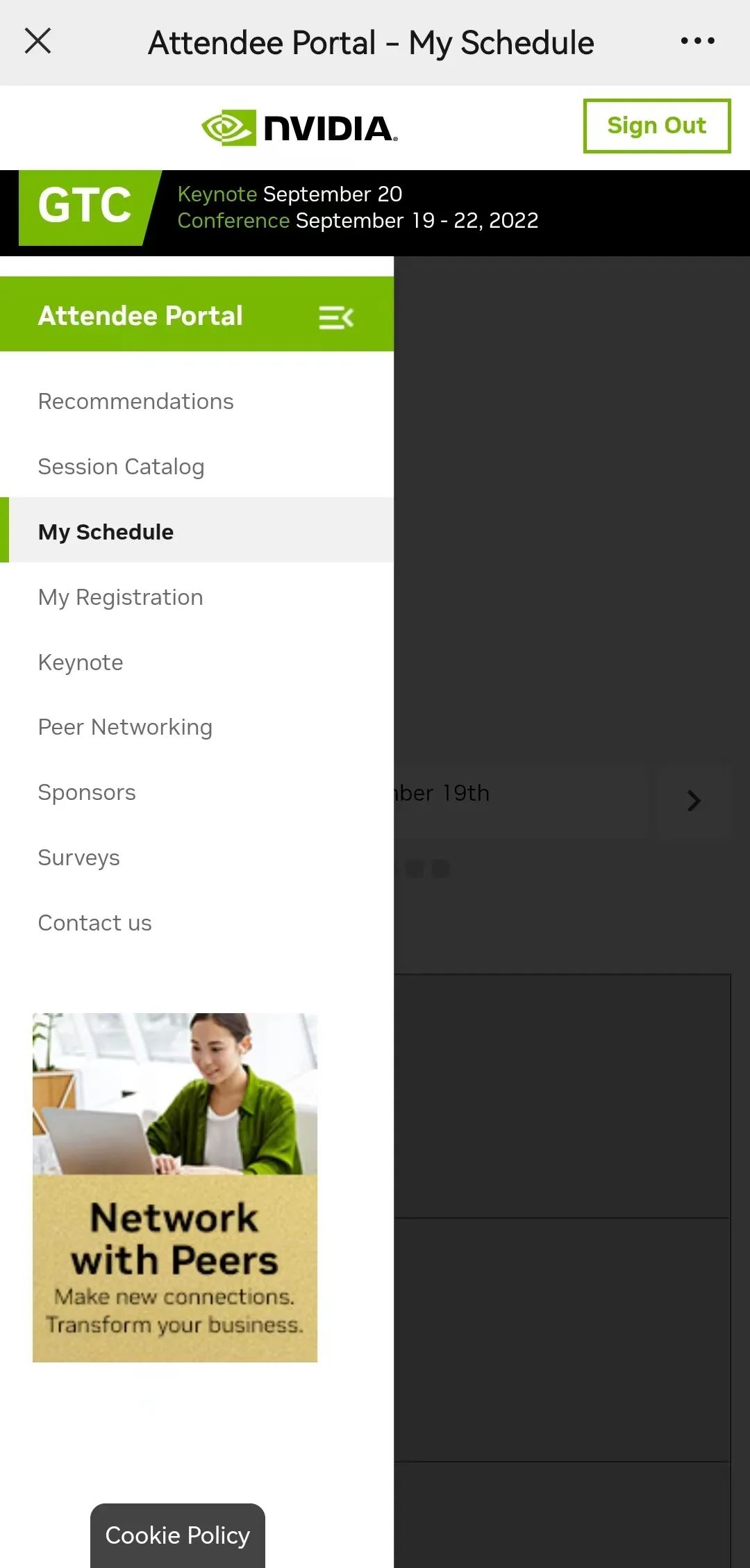This screenshot has height=1568, width=750.
Task: Click the Attendee Portal green header
Action: [140, 316]
